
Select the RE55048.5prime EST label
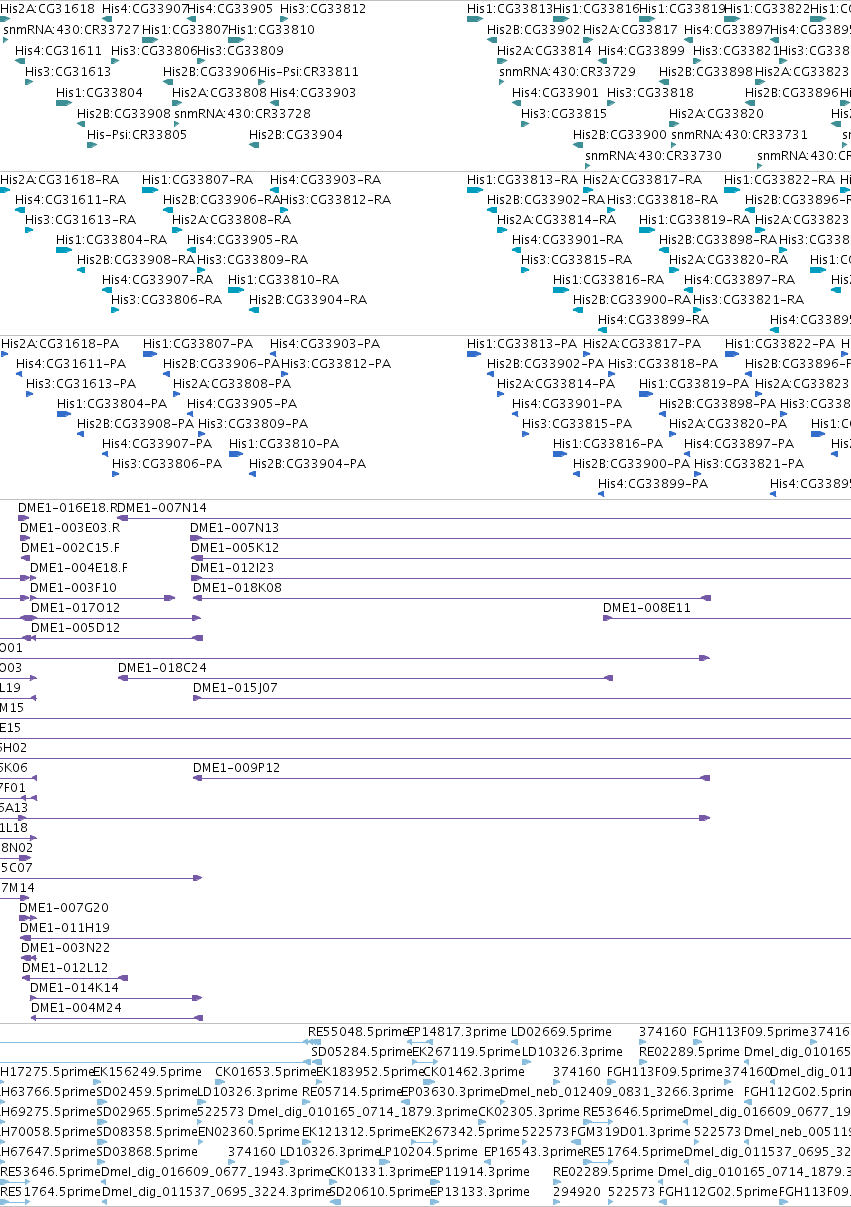(358, 1032)
